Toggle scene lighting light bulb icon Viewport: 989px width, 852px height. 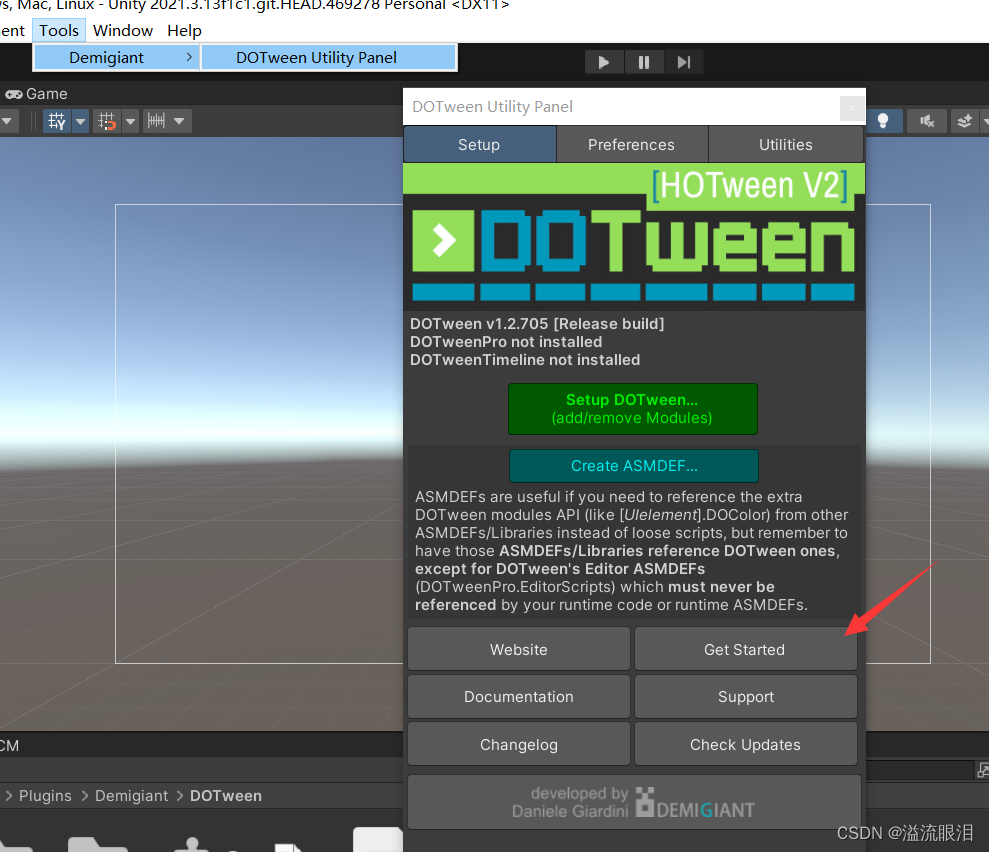(882, 120)
